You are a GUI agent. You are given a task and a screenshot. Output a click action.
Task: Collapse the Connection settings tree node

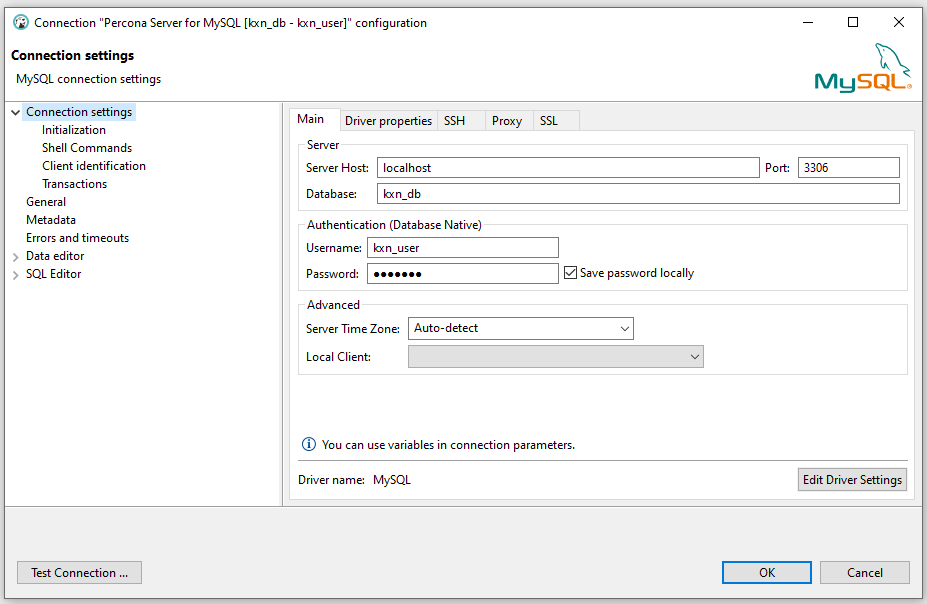tap(15, 112)
